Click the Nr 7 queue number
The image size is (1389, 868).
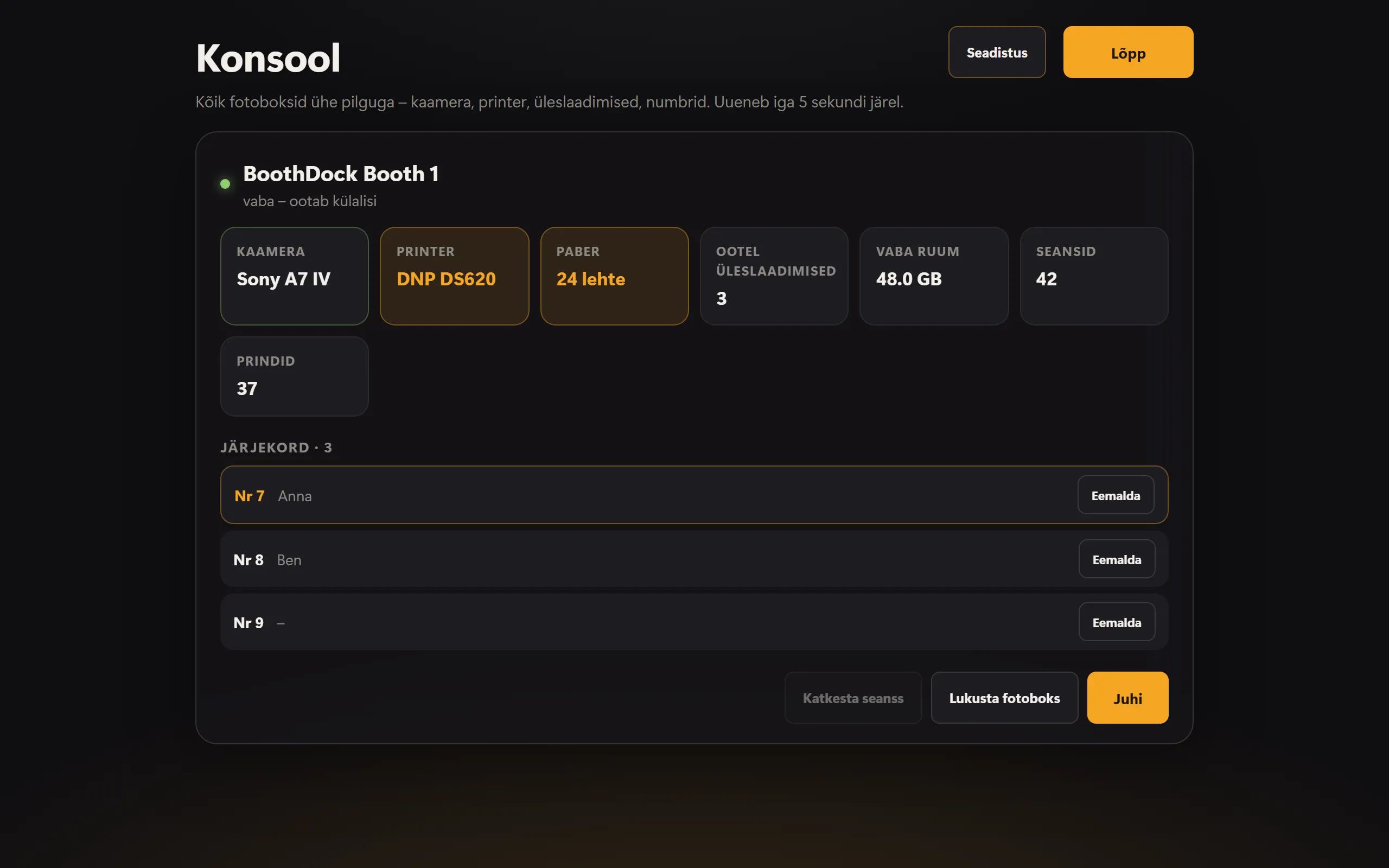(249, 496)
